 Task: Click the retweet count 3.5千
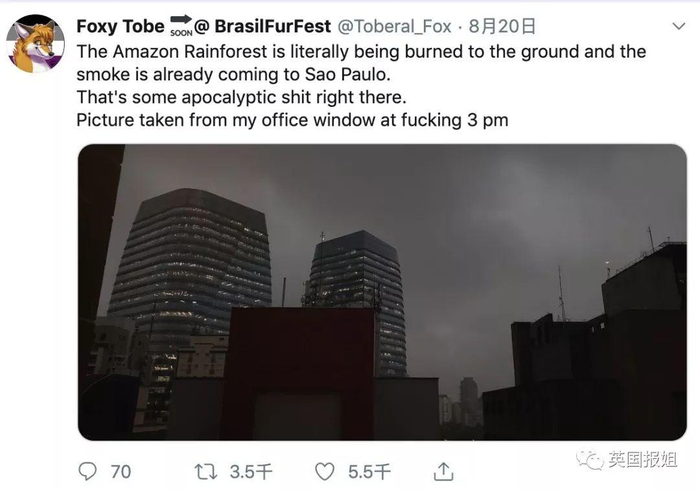tap(247, 470)
